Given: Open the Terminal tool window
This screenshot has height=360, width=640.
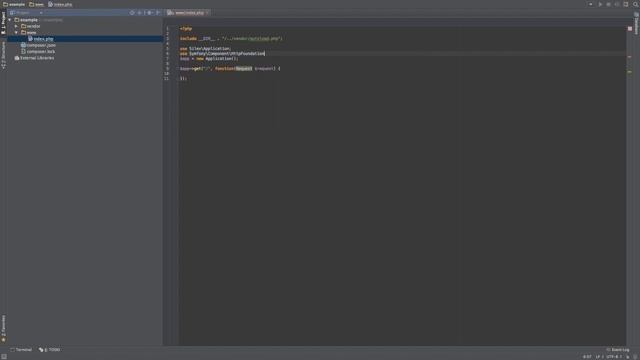Looking at the screenshot, I should coord(21,350).
